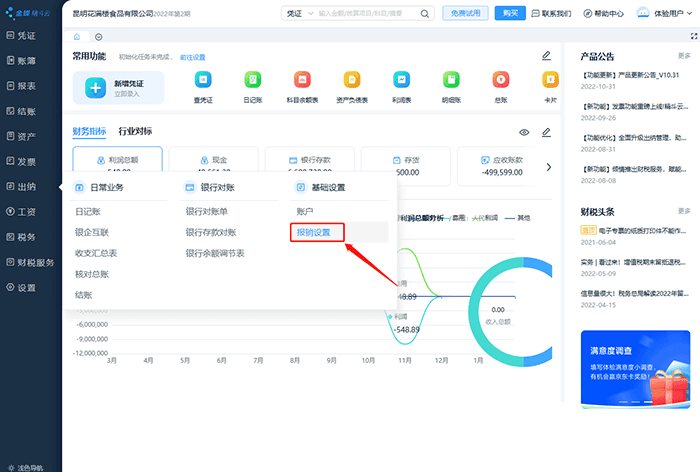This screenshot has height=472, width=700.
Task: Open 帮助中心 in the top bar
Action: (604, 14)
